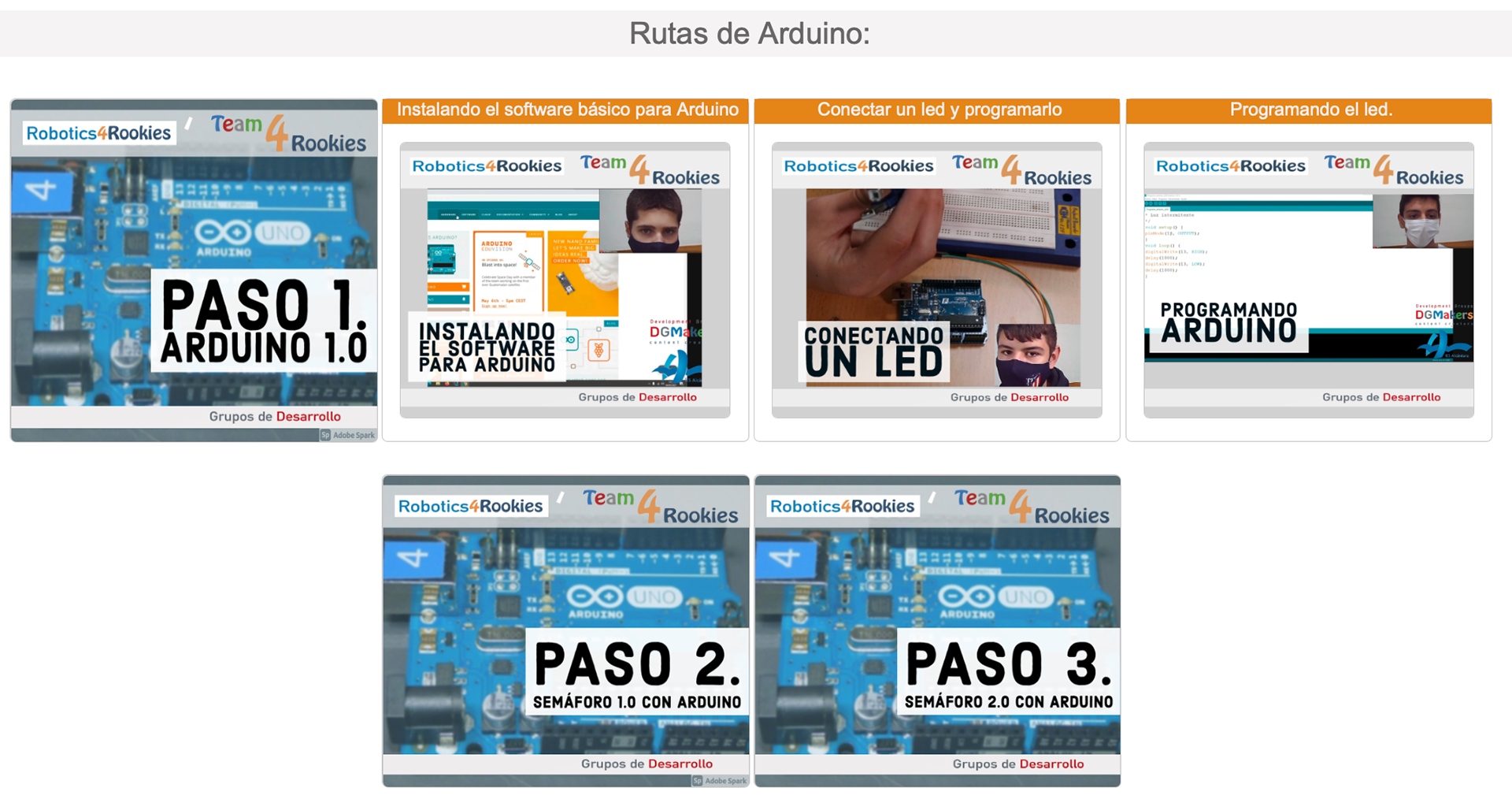Click the Robotics4Rookies logo on PASO 2 card
The image size is (1512, 799).
coord(470,507)
